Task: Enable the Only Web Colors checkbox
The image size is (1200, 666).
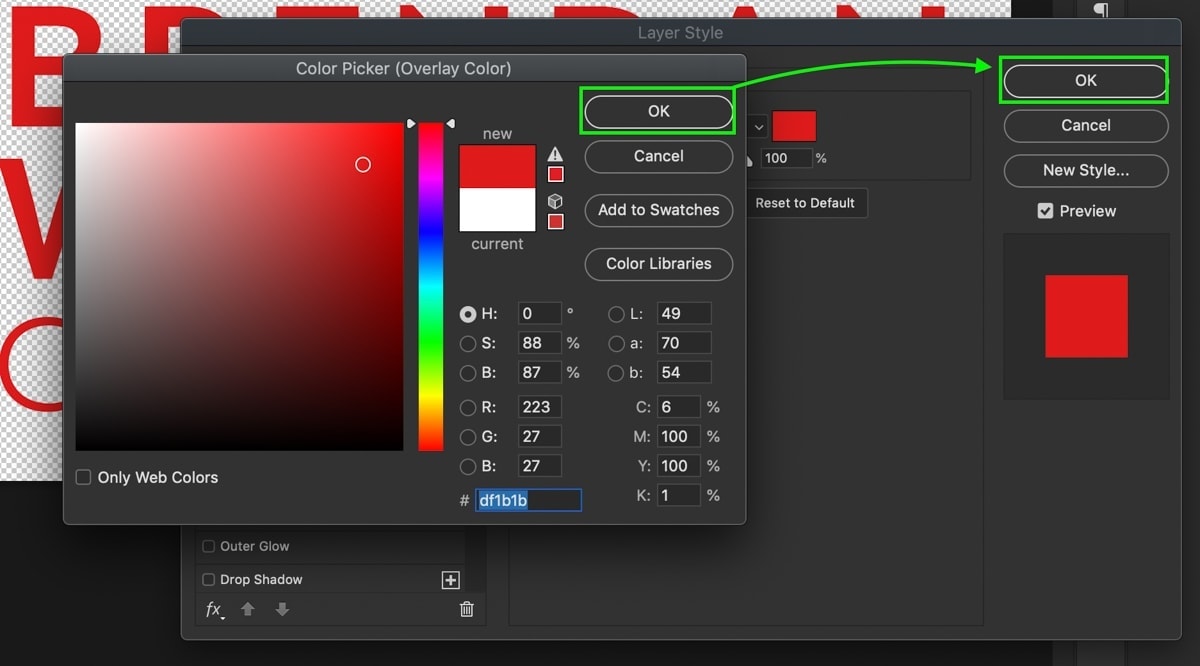Action: (84, 477)
